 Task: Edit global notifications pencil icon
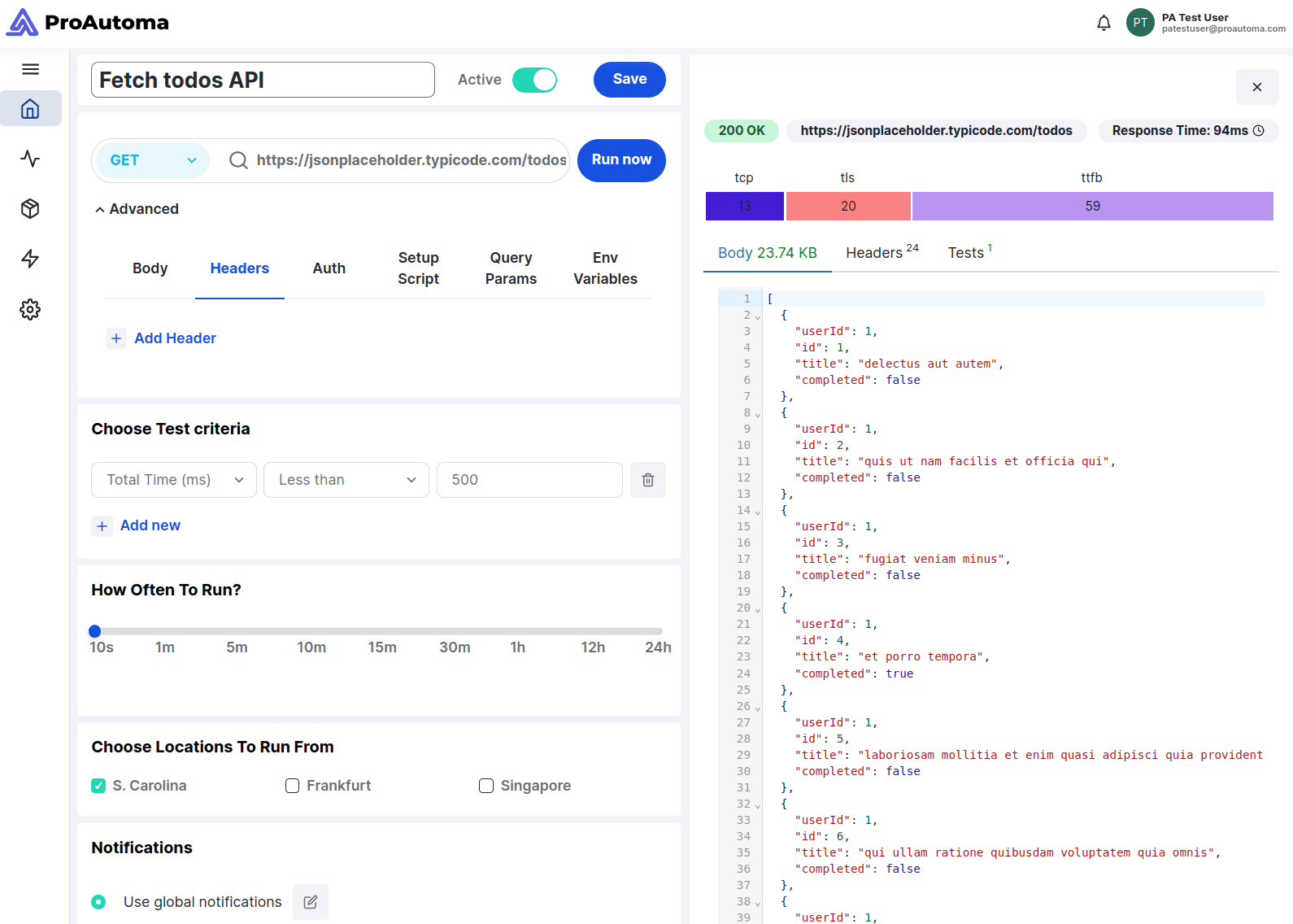(x=311, y=902)
